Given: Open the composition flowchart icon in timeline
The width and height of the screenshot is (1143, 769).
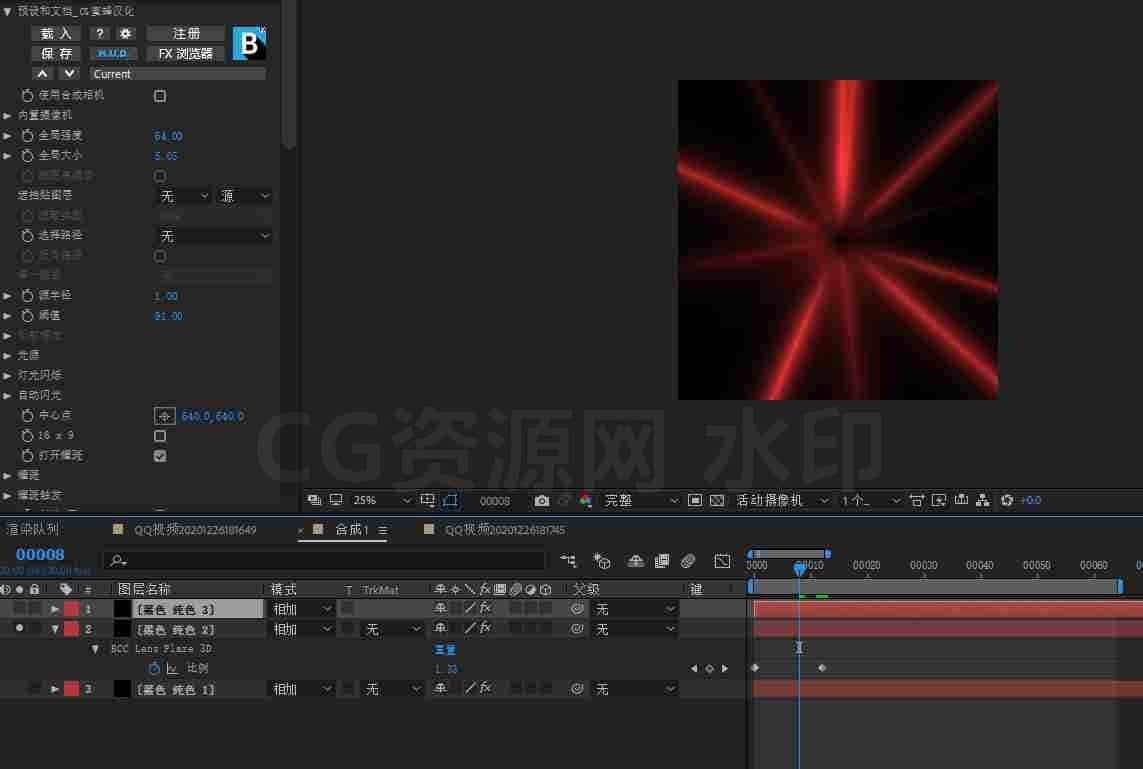Looking at the screenshot, I should pyautogui.click(x=569, y=561).
